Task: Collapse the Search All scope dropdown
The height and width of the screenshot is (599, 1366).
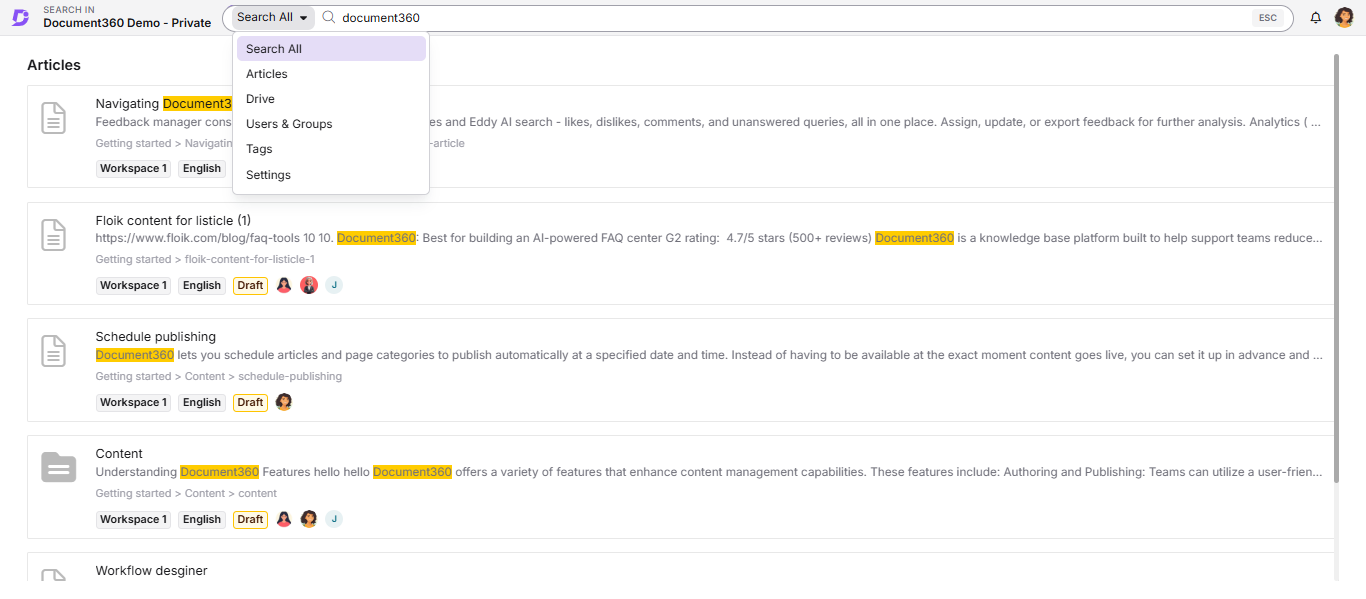Action: [273, 17]
